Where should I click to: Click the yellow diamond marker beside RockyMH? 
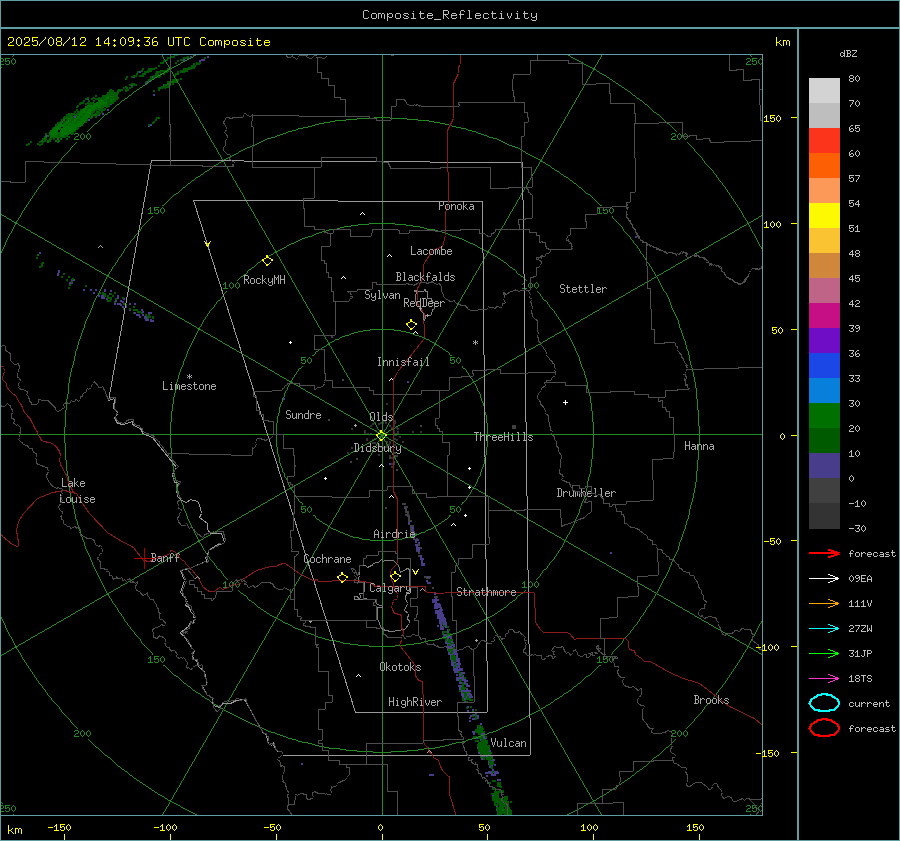point(267,261)
